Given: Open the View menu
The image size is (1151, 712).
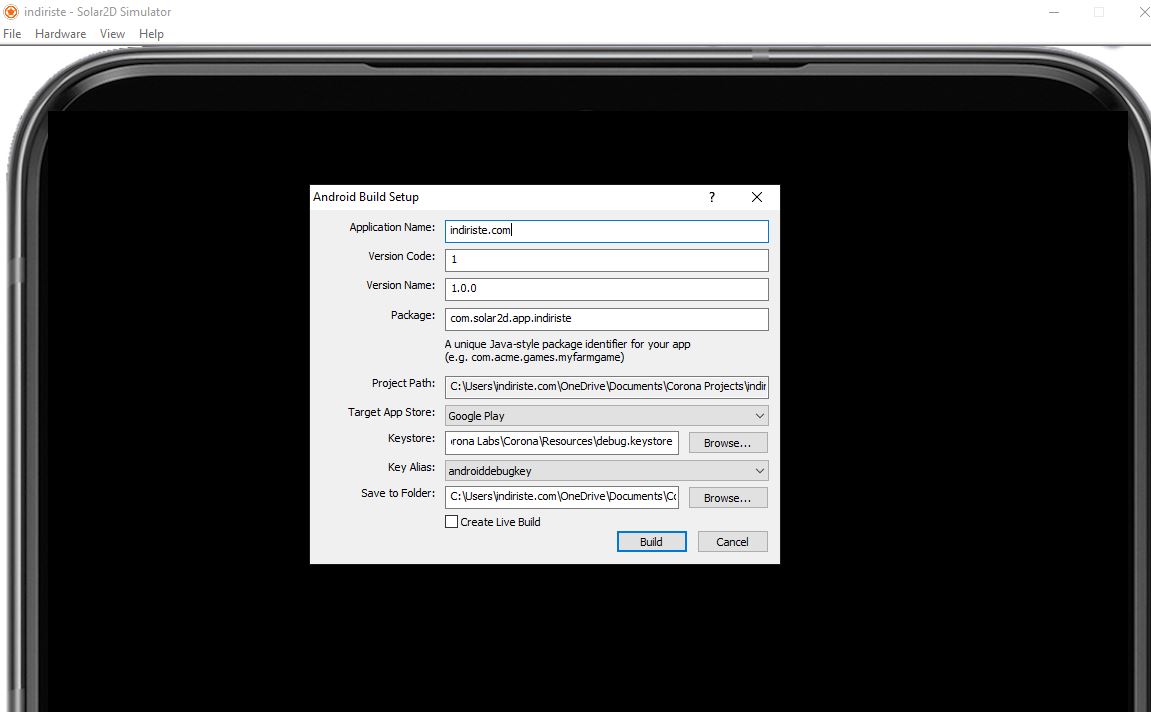Looking at the screenshot, I should [x=112, y=34].
